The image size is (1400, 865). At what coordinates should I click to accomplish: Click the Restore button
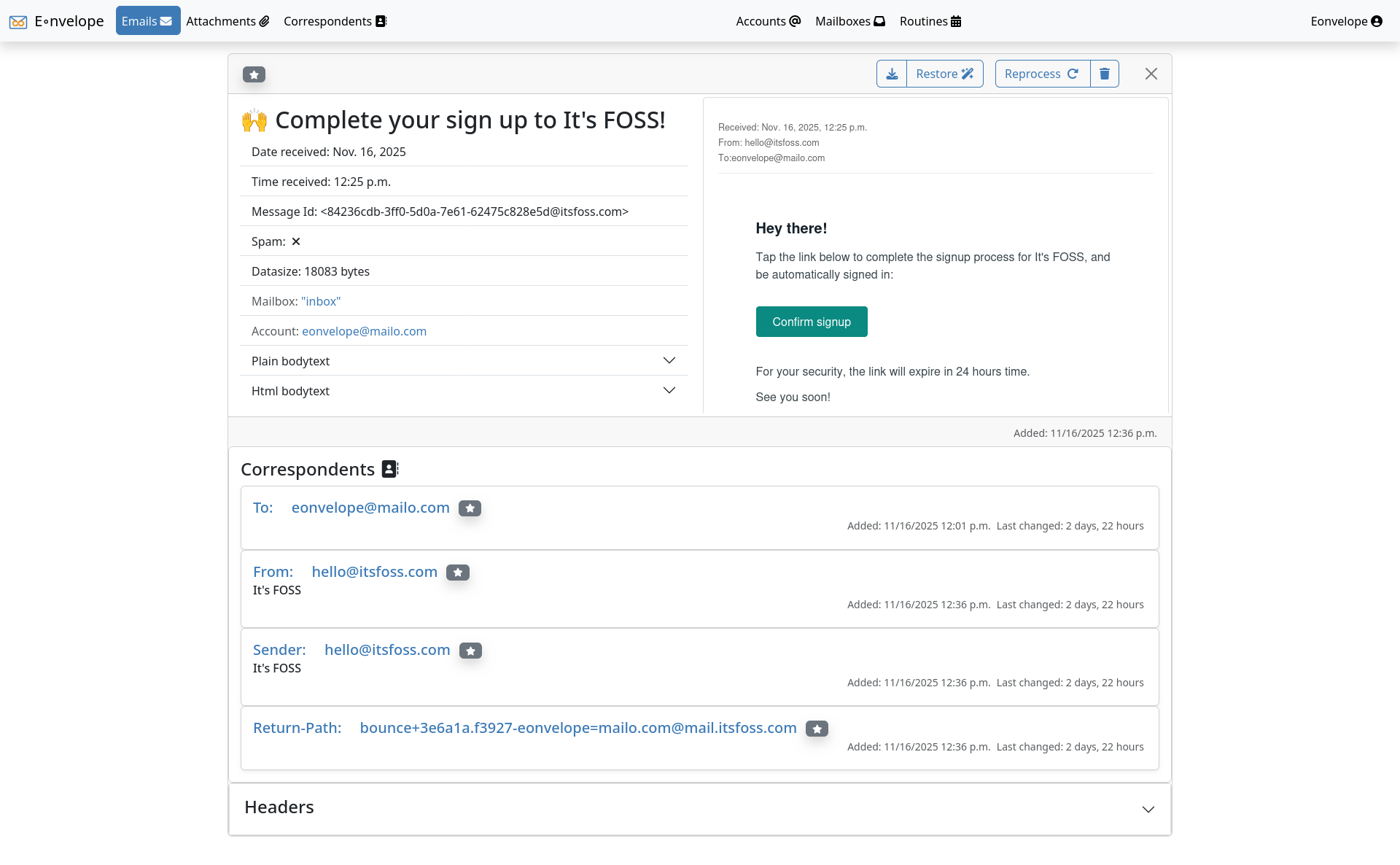944,73
